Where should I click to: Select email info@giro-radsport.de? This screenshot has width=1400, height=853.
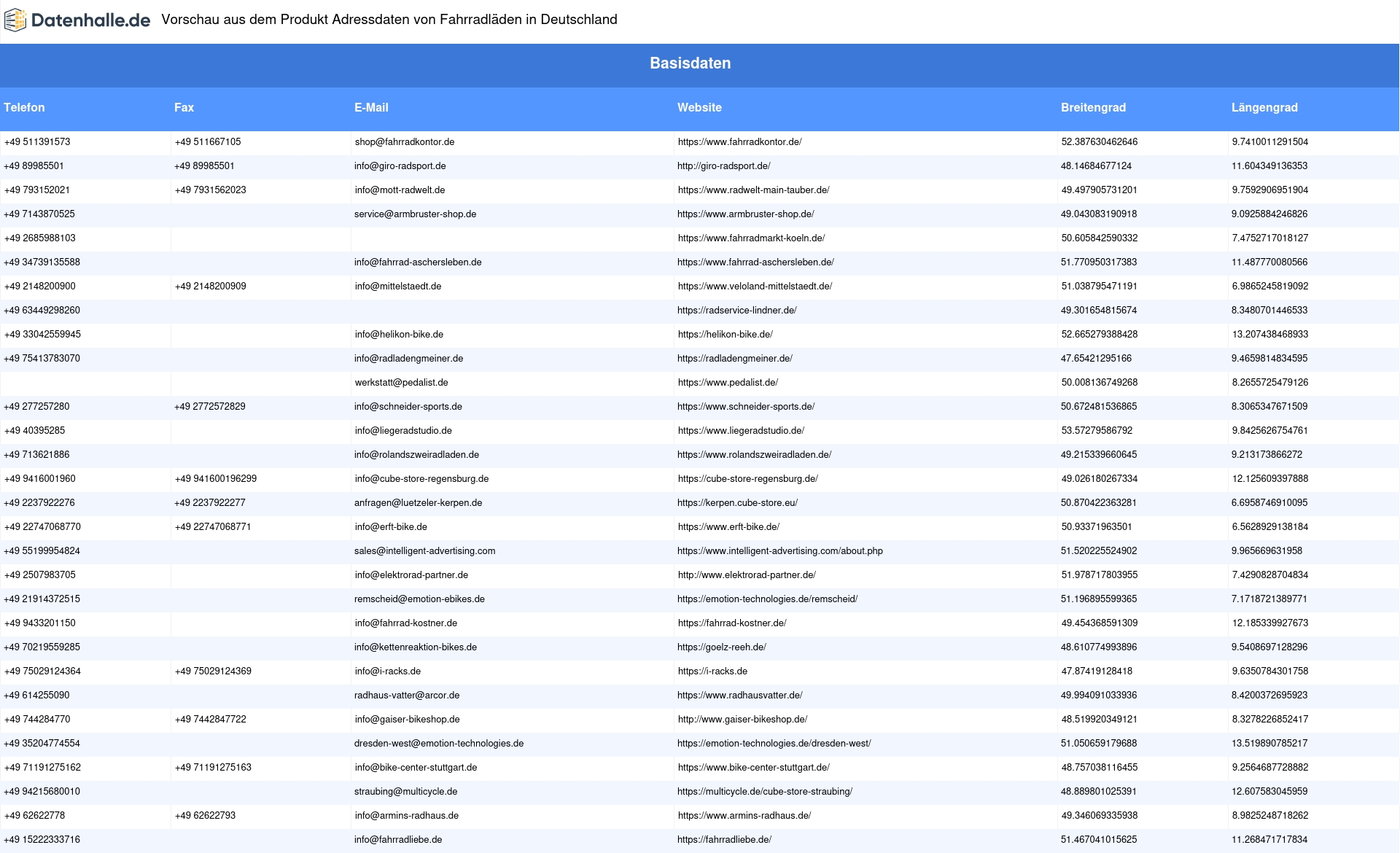(400, 166)
